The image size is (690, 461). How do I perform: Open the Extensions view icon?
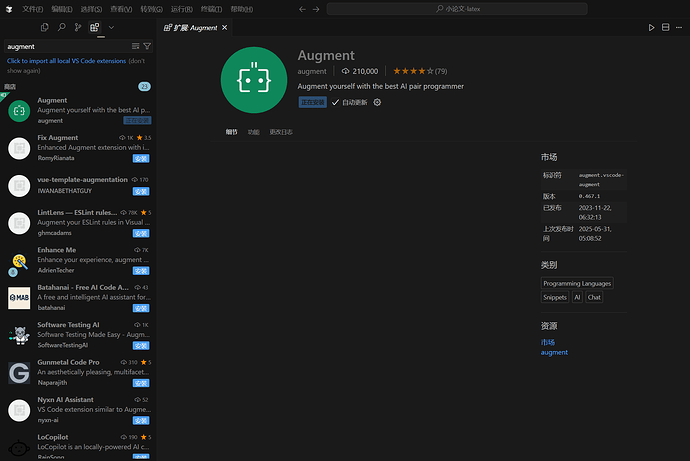(x=95, y=27)
